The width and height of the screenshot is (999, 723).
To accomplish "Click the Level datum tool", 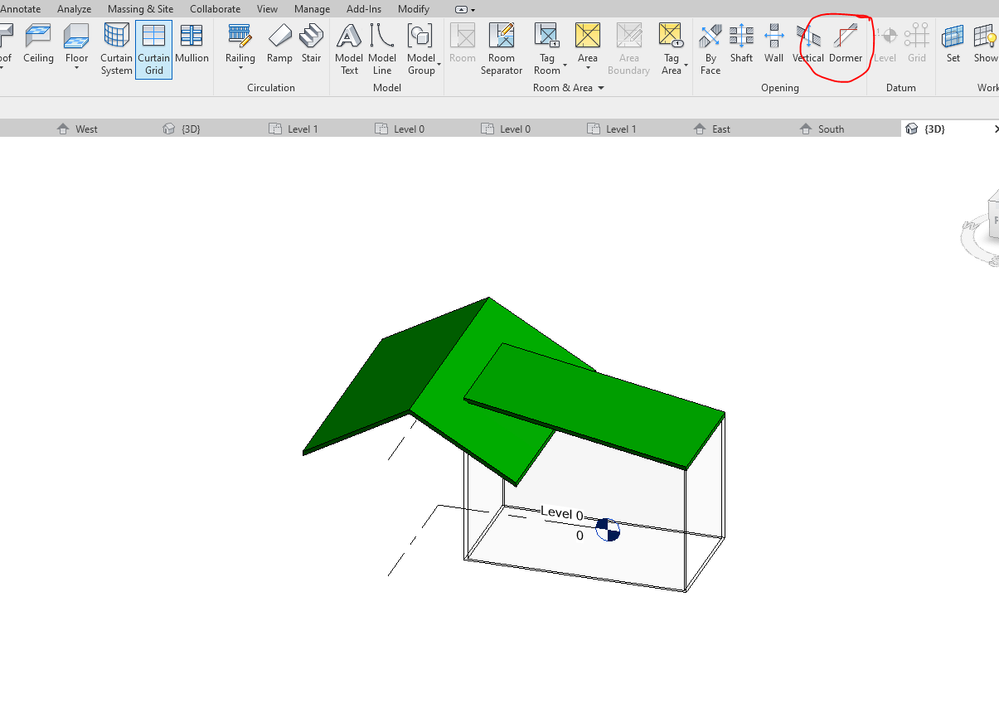I will [x=885, y=43].
